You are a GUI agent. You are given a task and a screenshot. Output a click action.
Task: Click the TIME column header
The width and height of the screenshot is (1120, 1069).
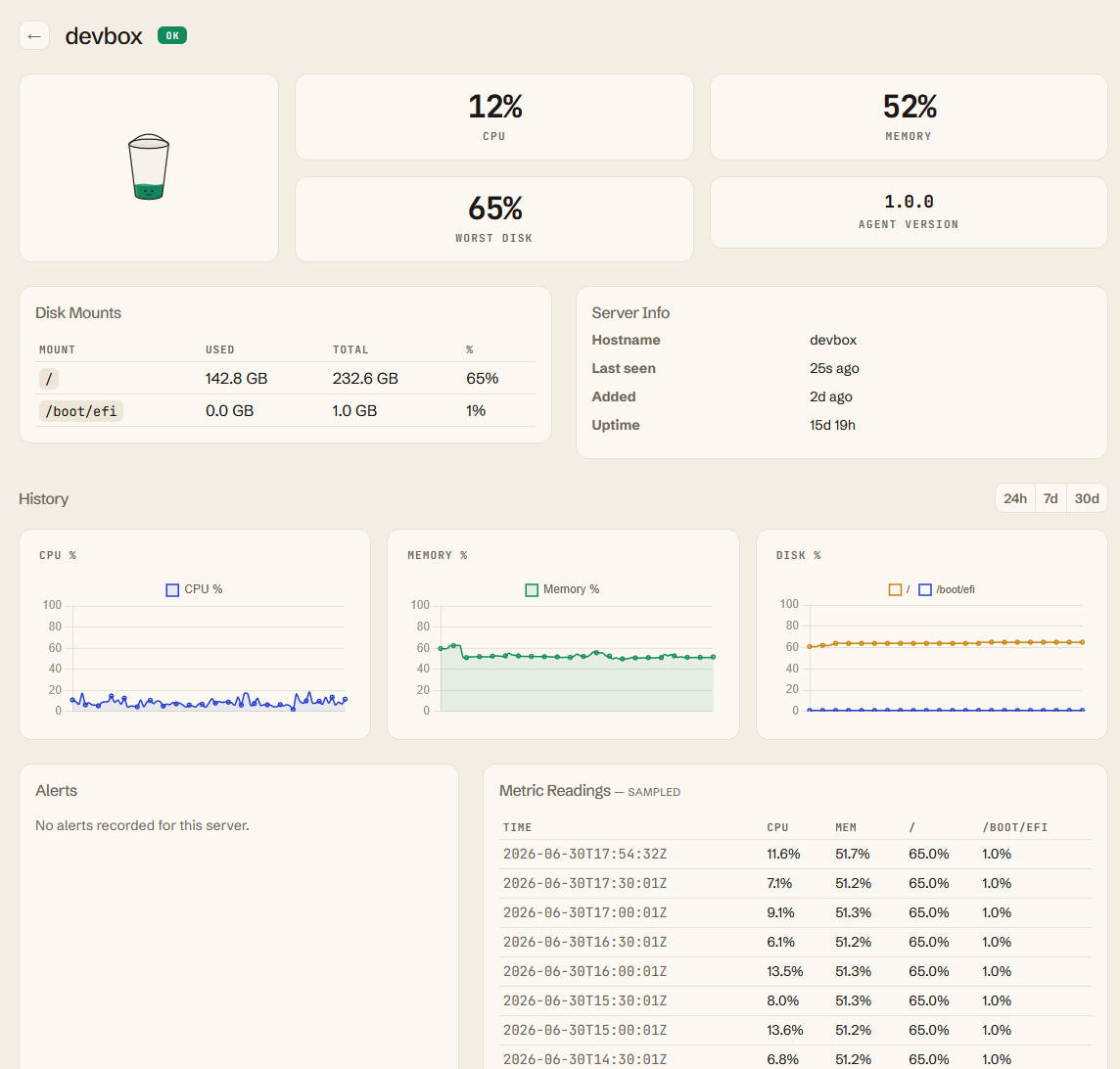point(517,827)
